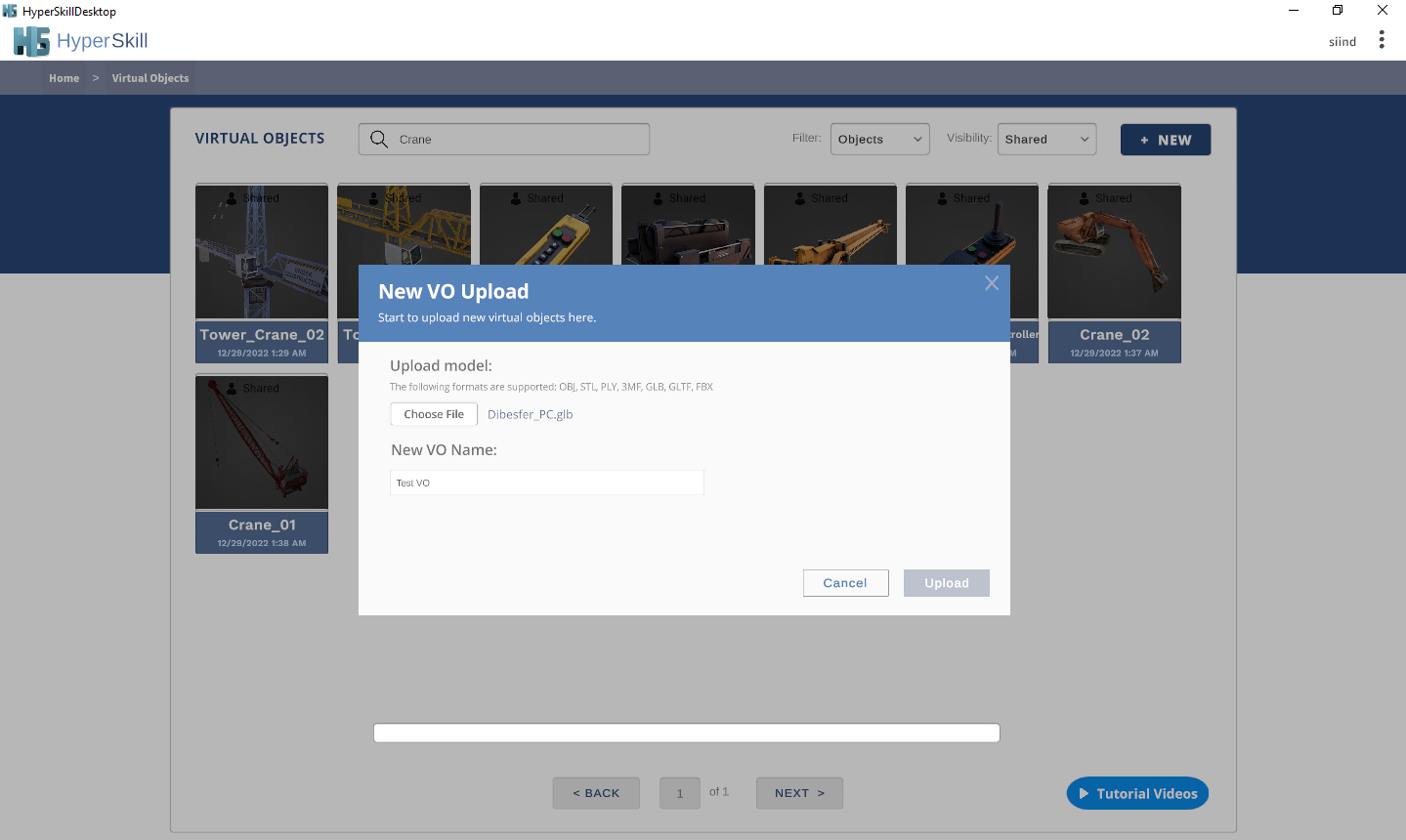The height and width of the screenshot is (840, 1406).
Task: Go to Home in breadcrumb
Action: coord(64,78)
